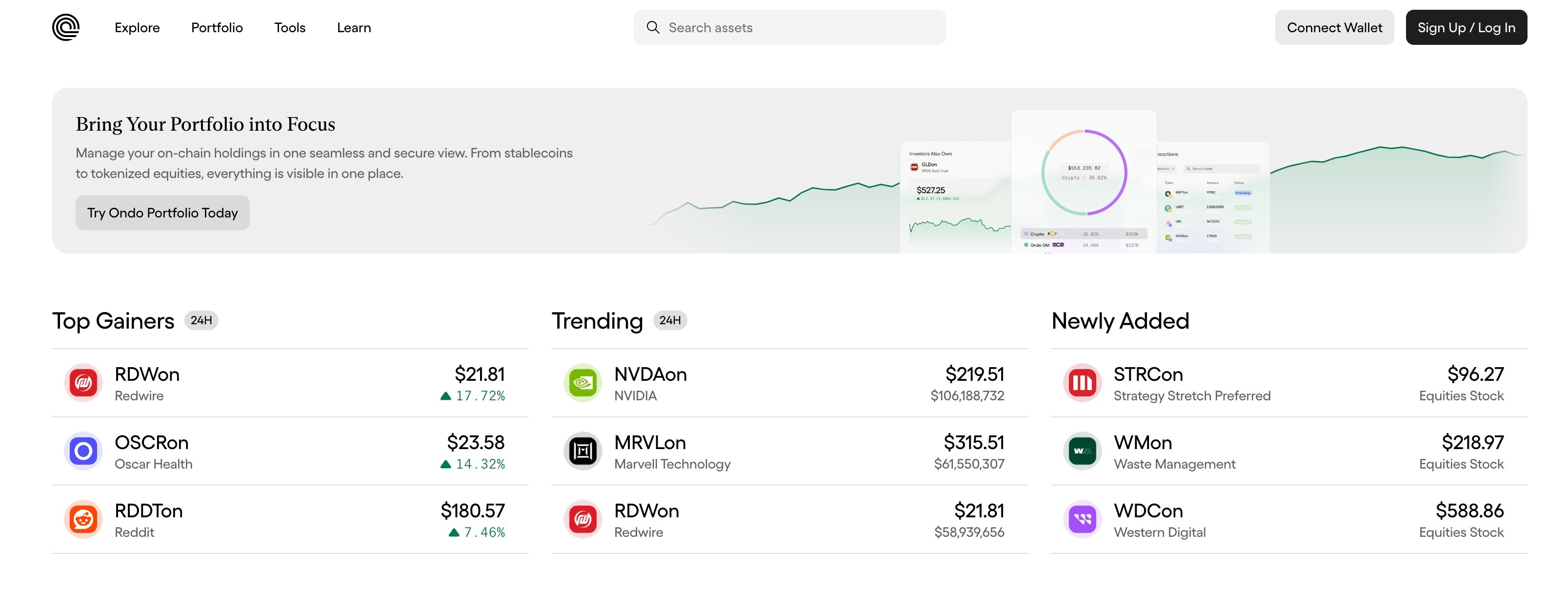The height and width of the screenshot is (589, 1568).
Task: Click the 17.72% gain value
Action: pos(473,395)
